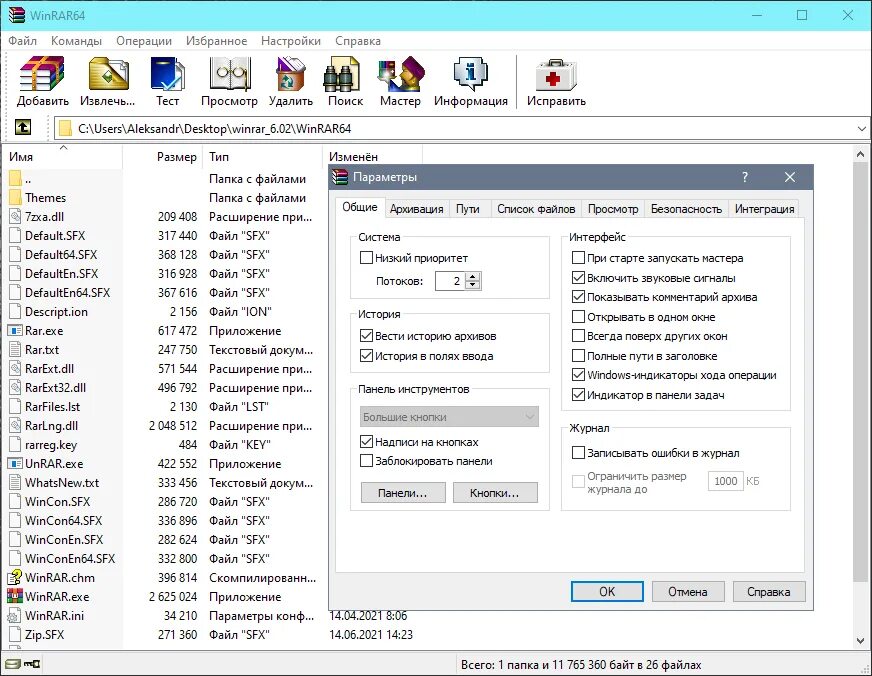Click the drive icon in status bar
The width and height of the screenshot is (872, 676).
click(x=12, y=664)
